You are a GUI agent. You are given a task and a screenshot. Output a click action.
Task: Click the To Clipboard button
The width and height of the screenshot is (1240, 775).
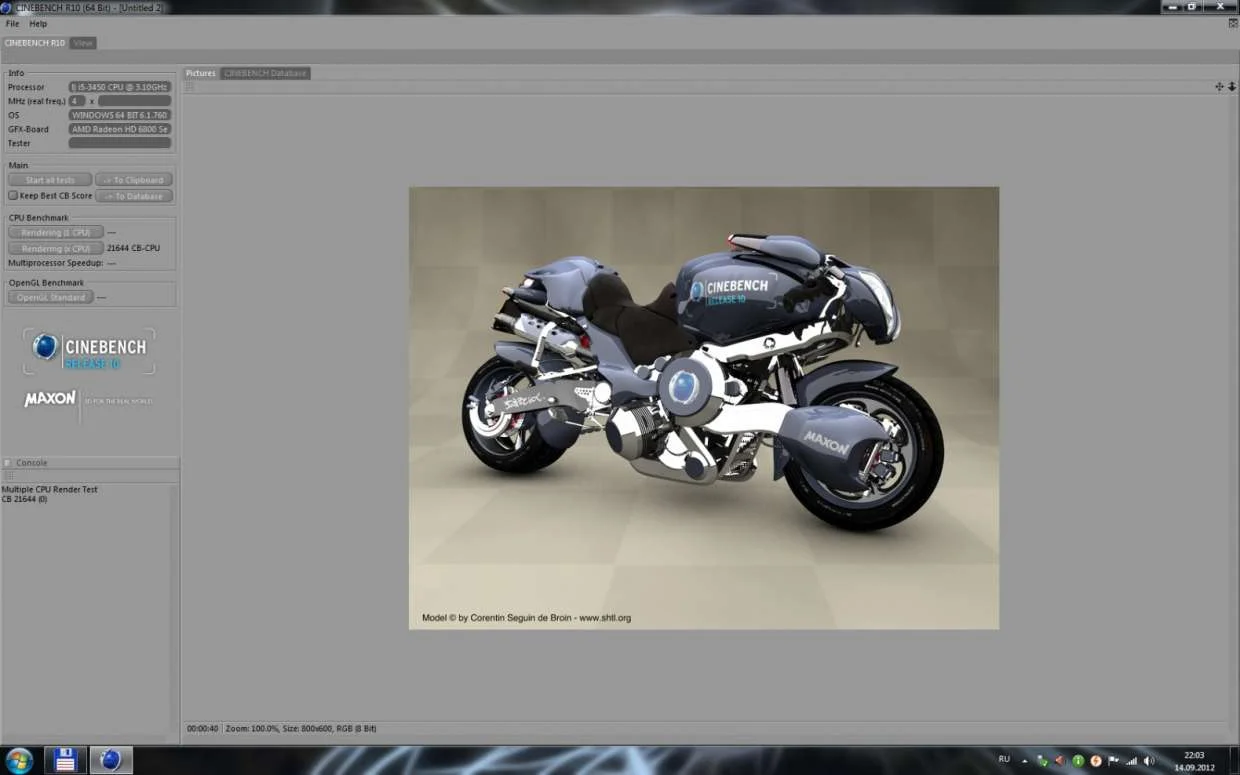134,181
